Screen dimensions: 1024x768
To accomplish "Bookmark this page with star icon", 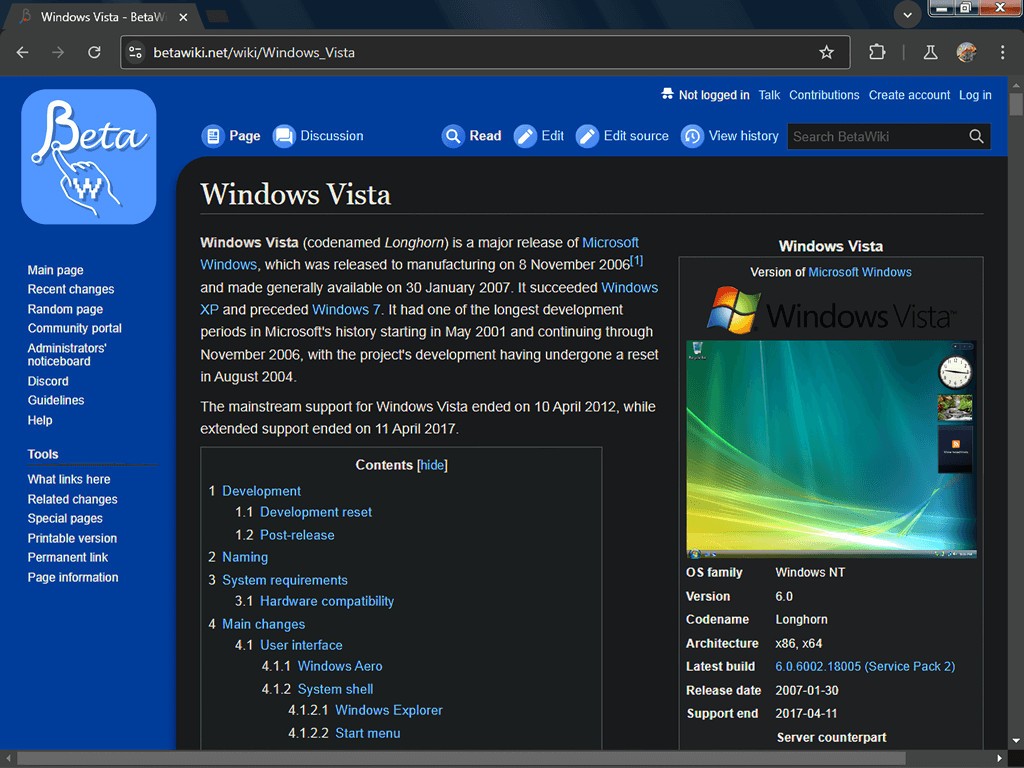I will tap(826, 52).
